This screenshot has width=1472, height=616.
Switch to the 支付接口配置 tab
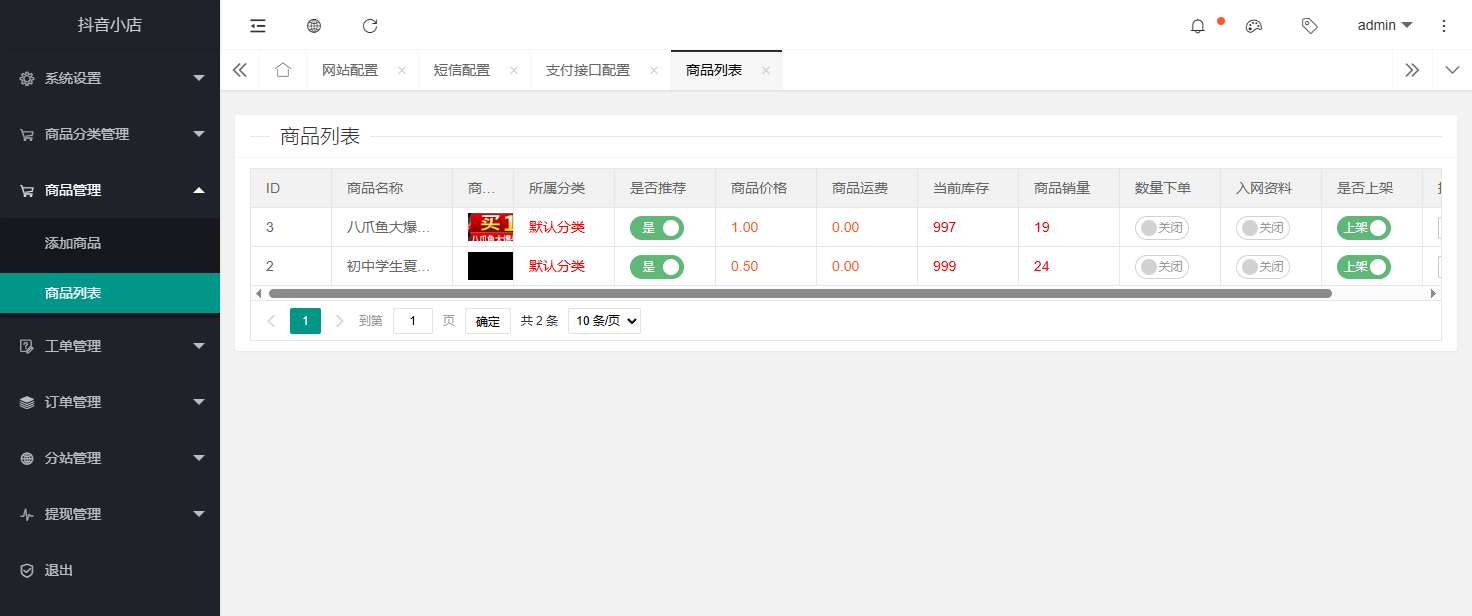point(588,70)
